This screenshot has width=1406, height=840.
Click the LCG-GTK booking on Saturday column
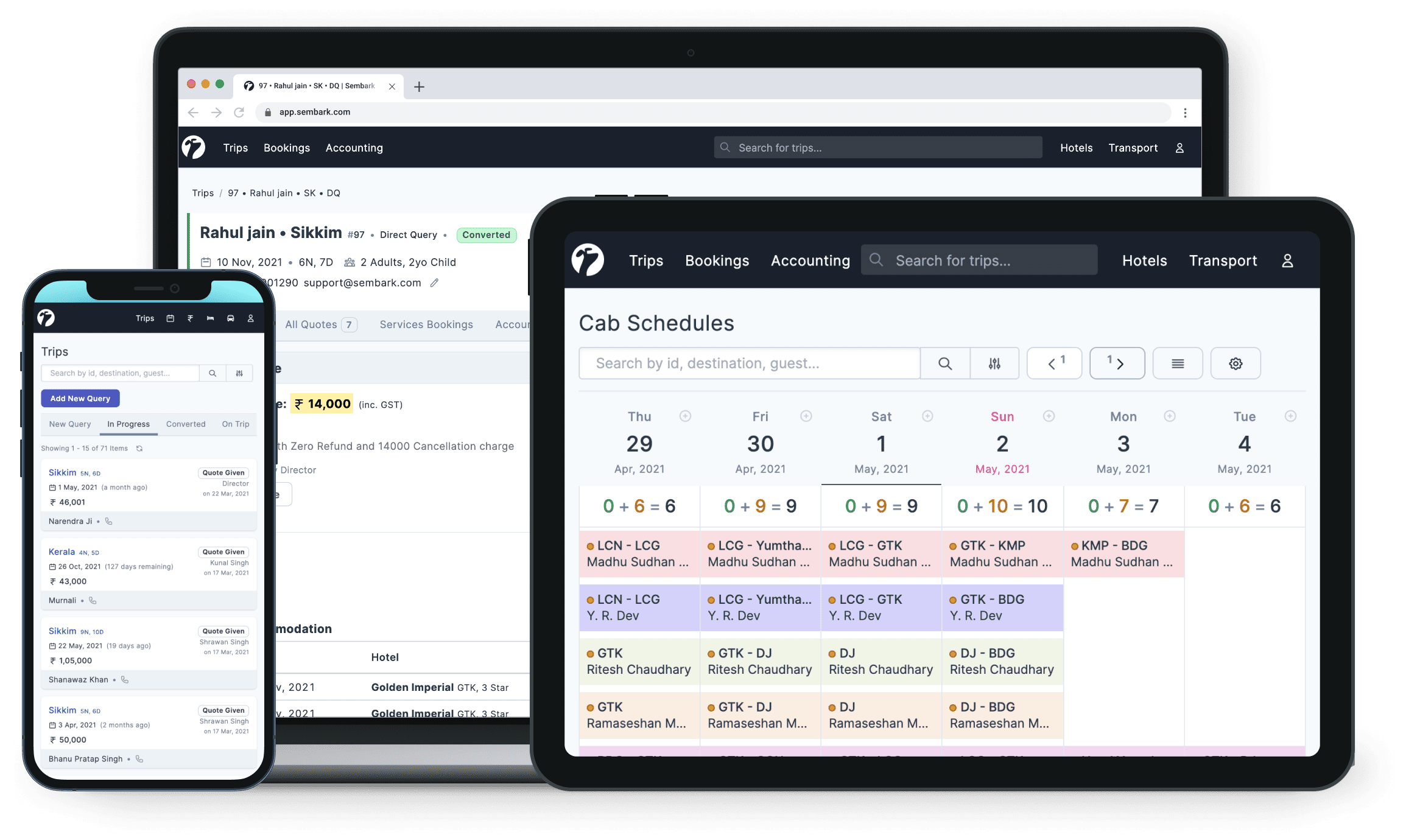(x=879, y=553)
